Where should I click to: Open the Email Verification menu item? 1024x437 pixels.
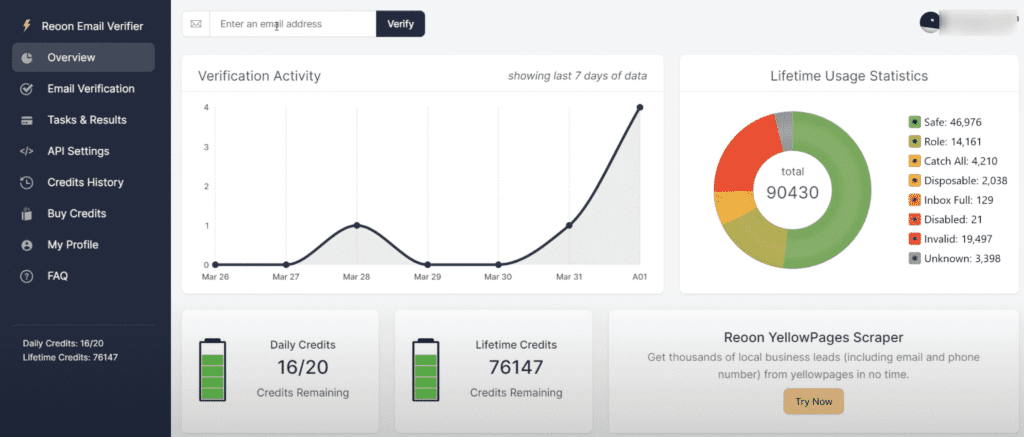click(x=90, y=89)
